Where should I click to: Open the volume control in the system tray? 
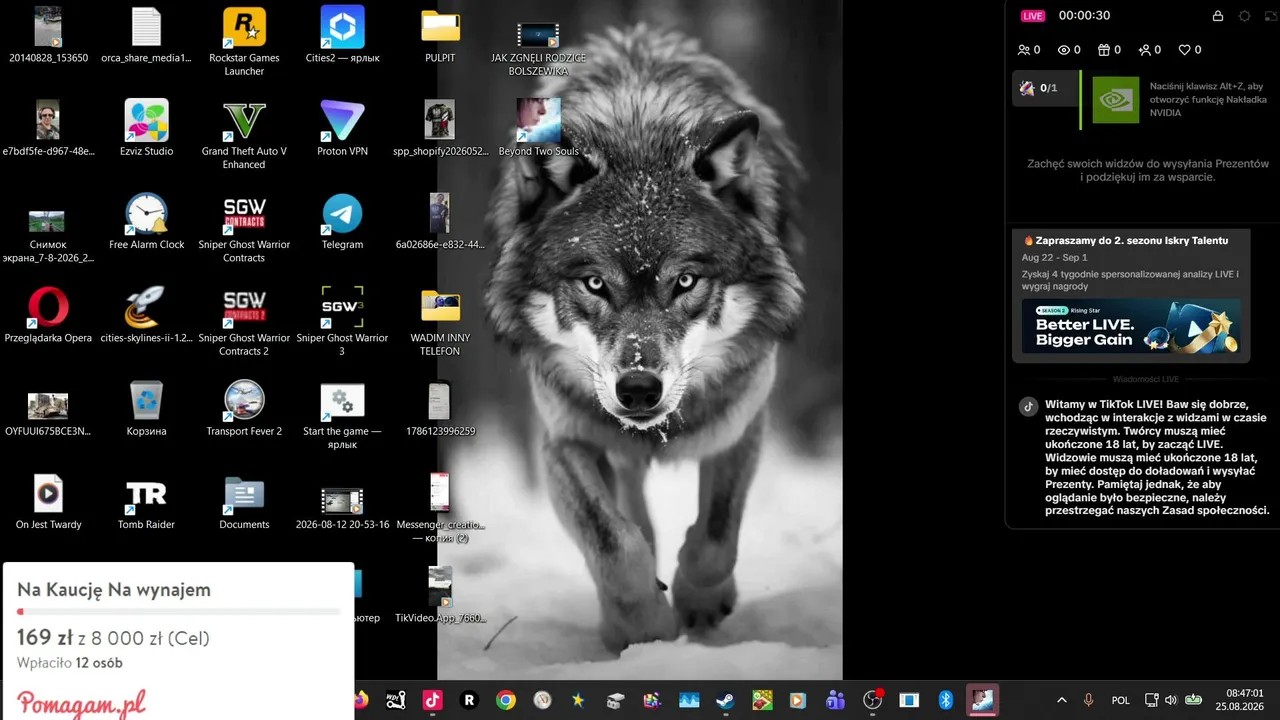coord(1172,700)
